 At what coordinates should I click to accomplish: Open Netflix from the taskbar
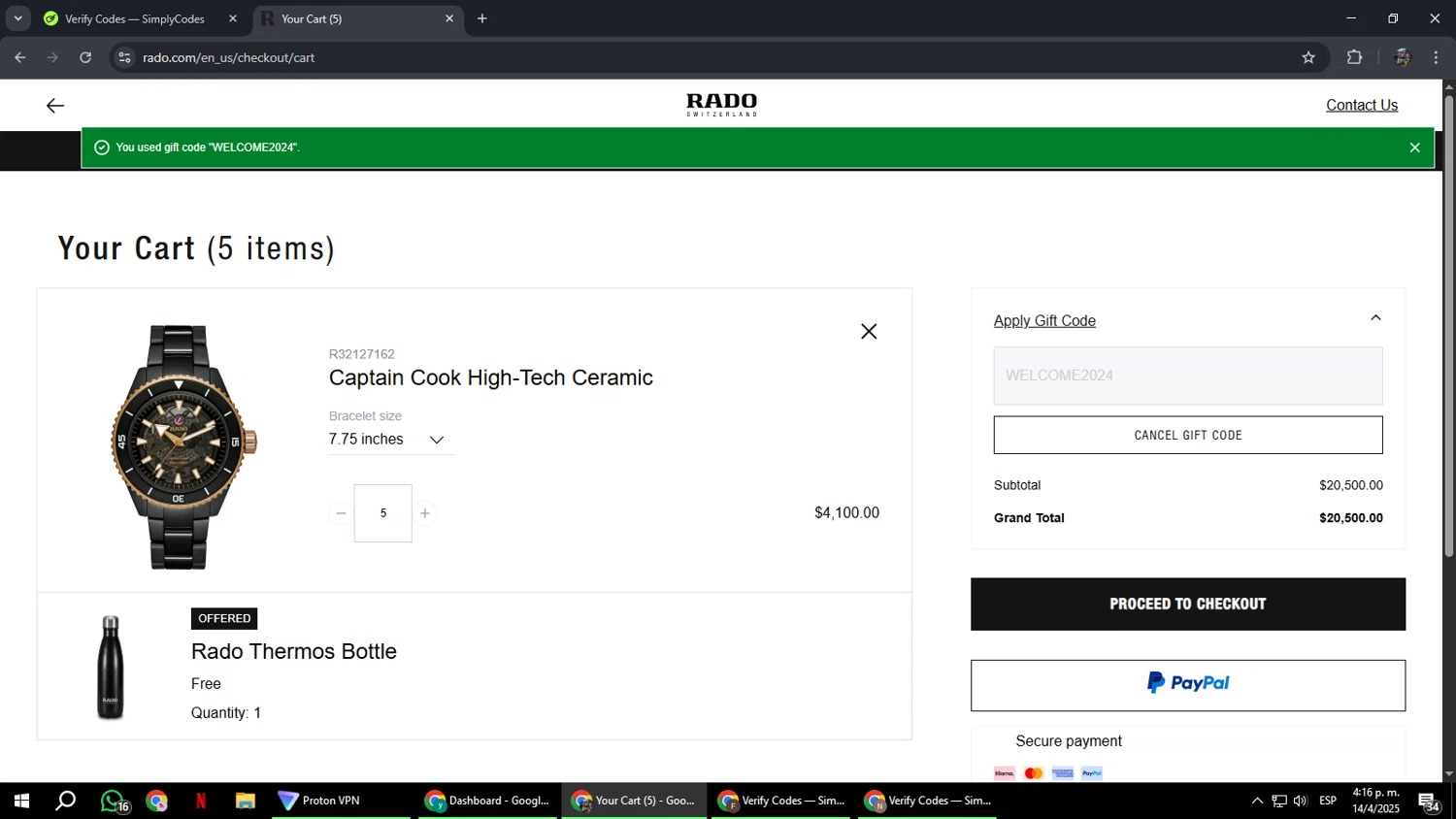click(201, 801)
